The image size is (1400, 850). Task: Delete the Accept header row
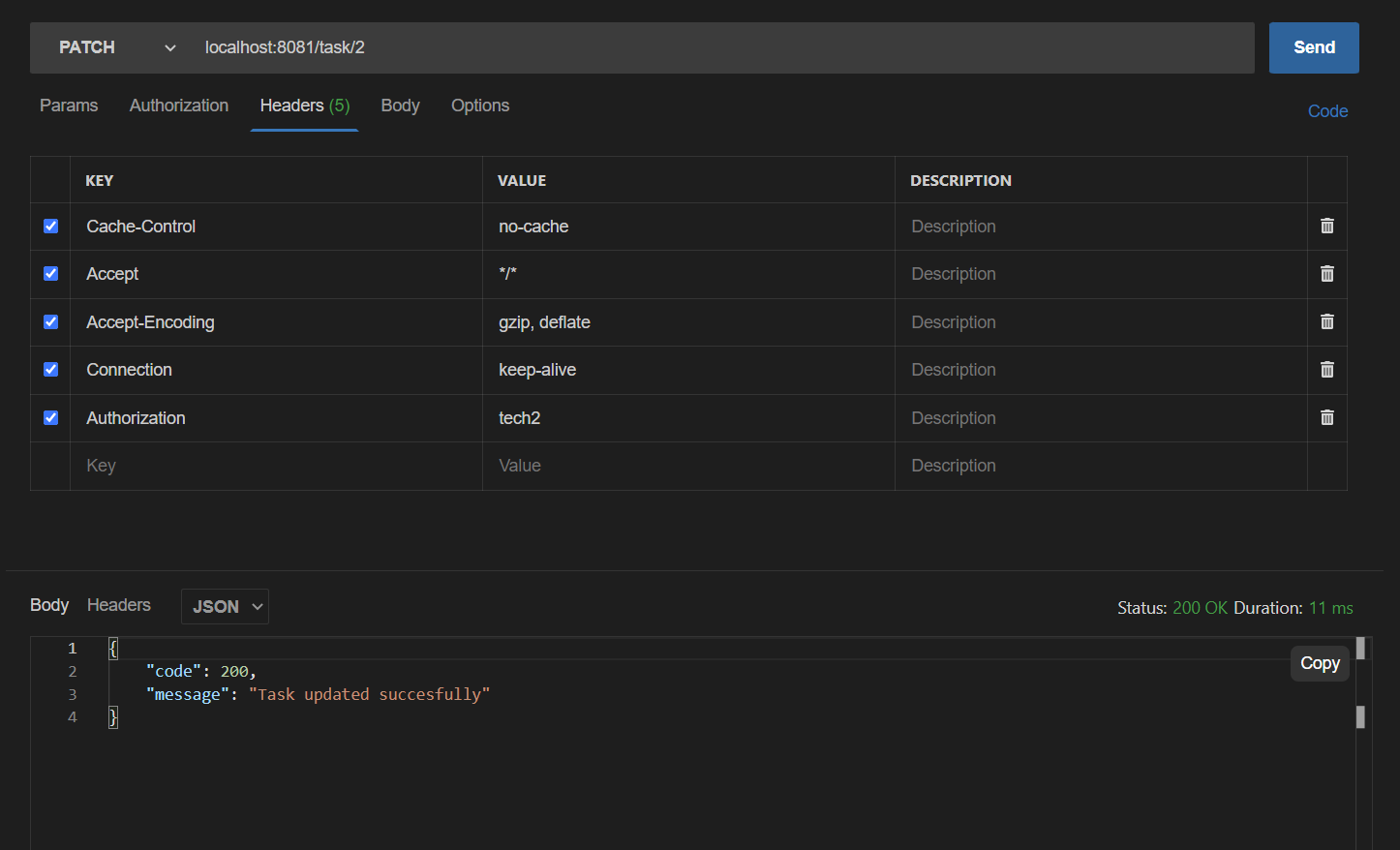tap(1326, 274)
